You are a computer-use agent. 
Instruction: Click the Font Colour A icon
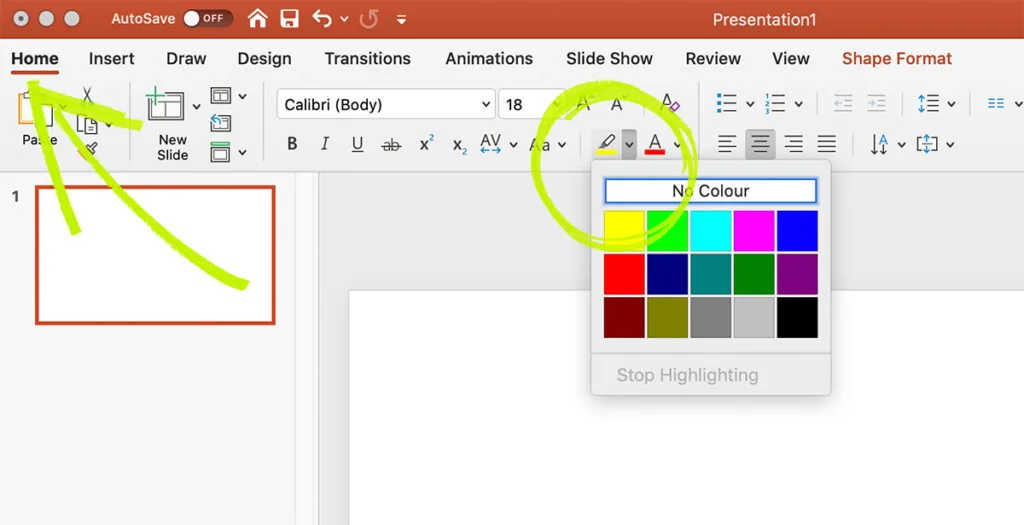(655, 144)
